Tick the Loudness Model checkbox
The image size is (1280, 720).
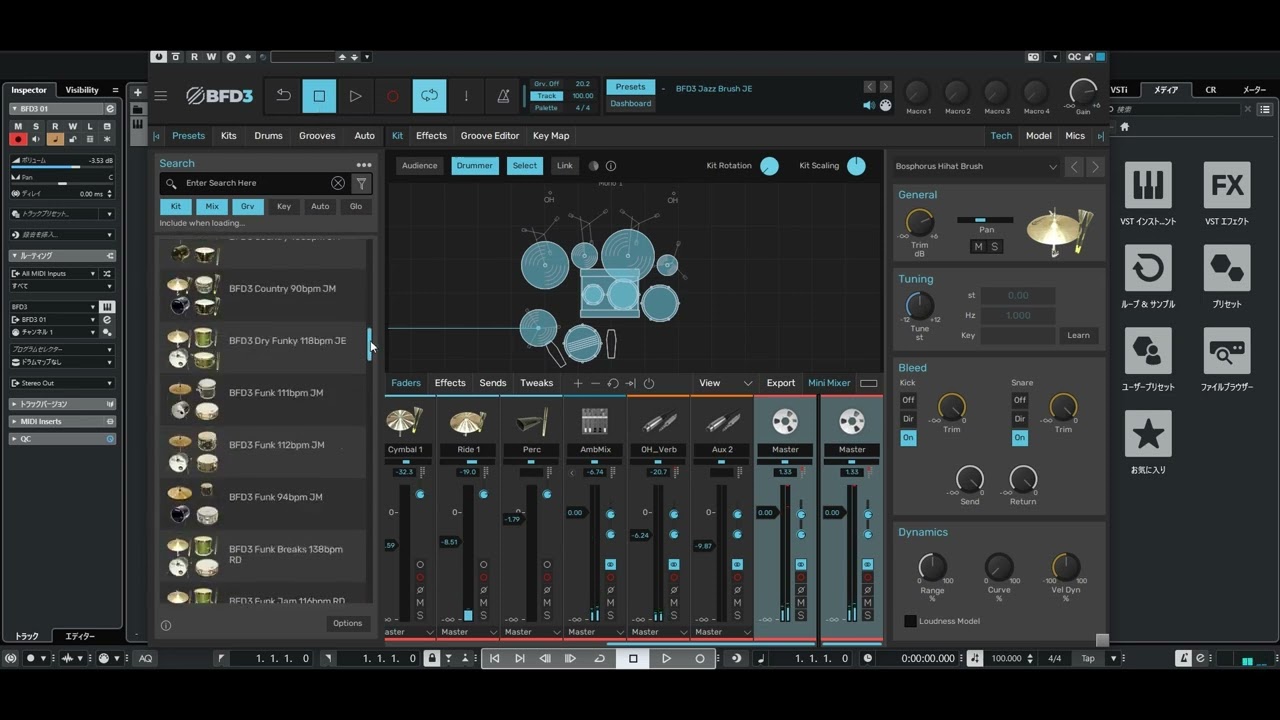(x=910, y=621)
